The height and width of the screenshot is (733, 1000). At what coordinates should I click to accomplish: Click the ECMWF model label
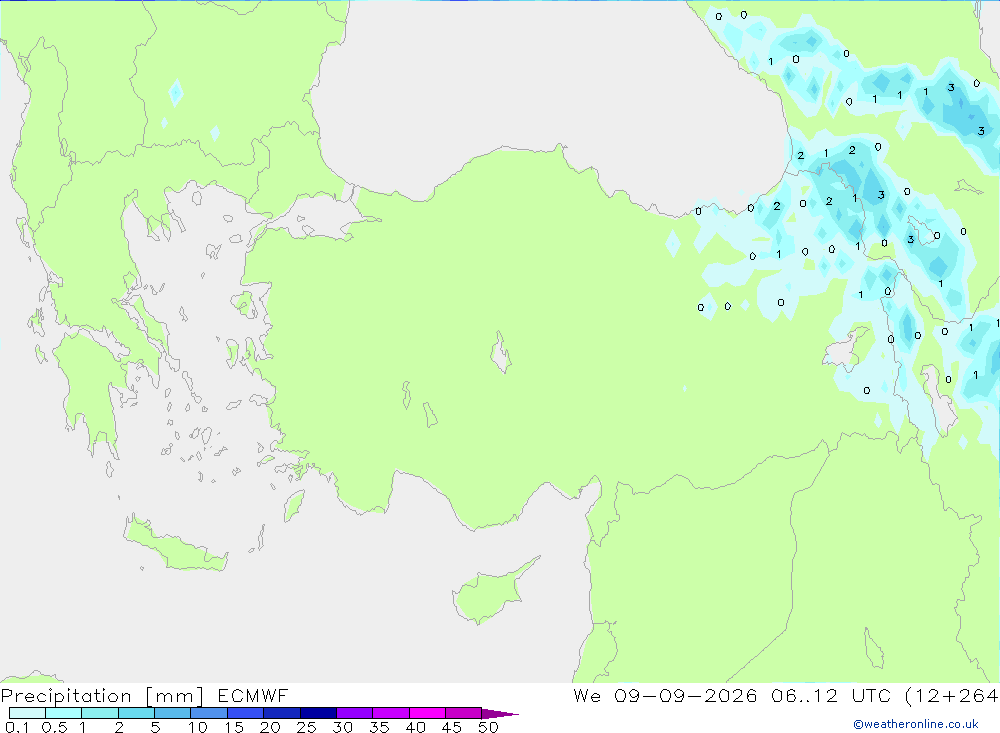(253, 696)
